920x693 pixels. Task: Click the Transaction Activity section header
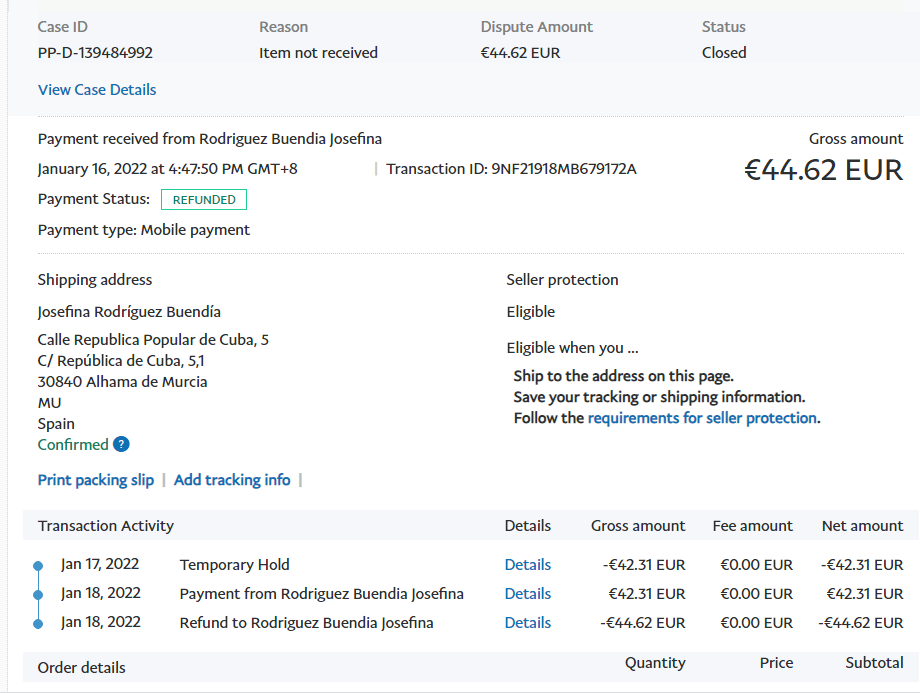click(x=106, y=526)
